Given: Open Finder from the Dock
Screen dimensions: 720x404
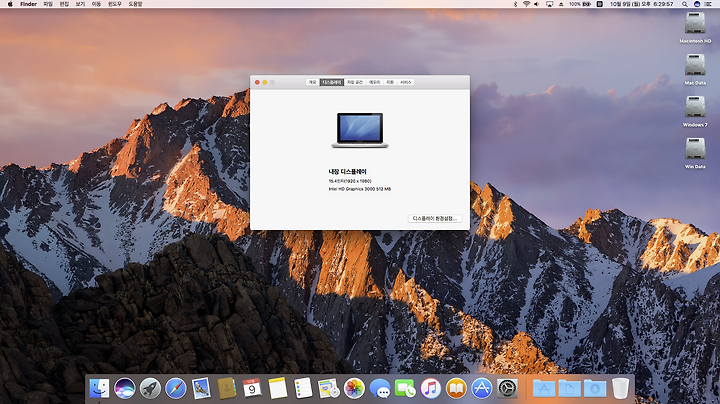Looking at the screenshot, I should [x=99, y=388].
